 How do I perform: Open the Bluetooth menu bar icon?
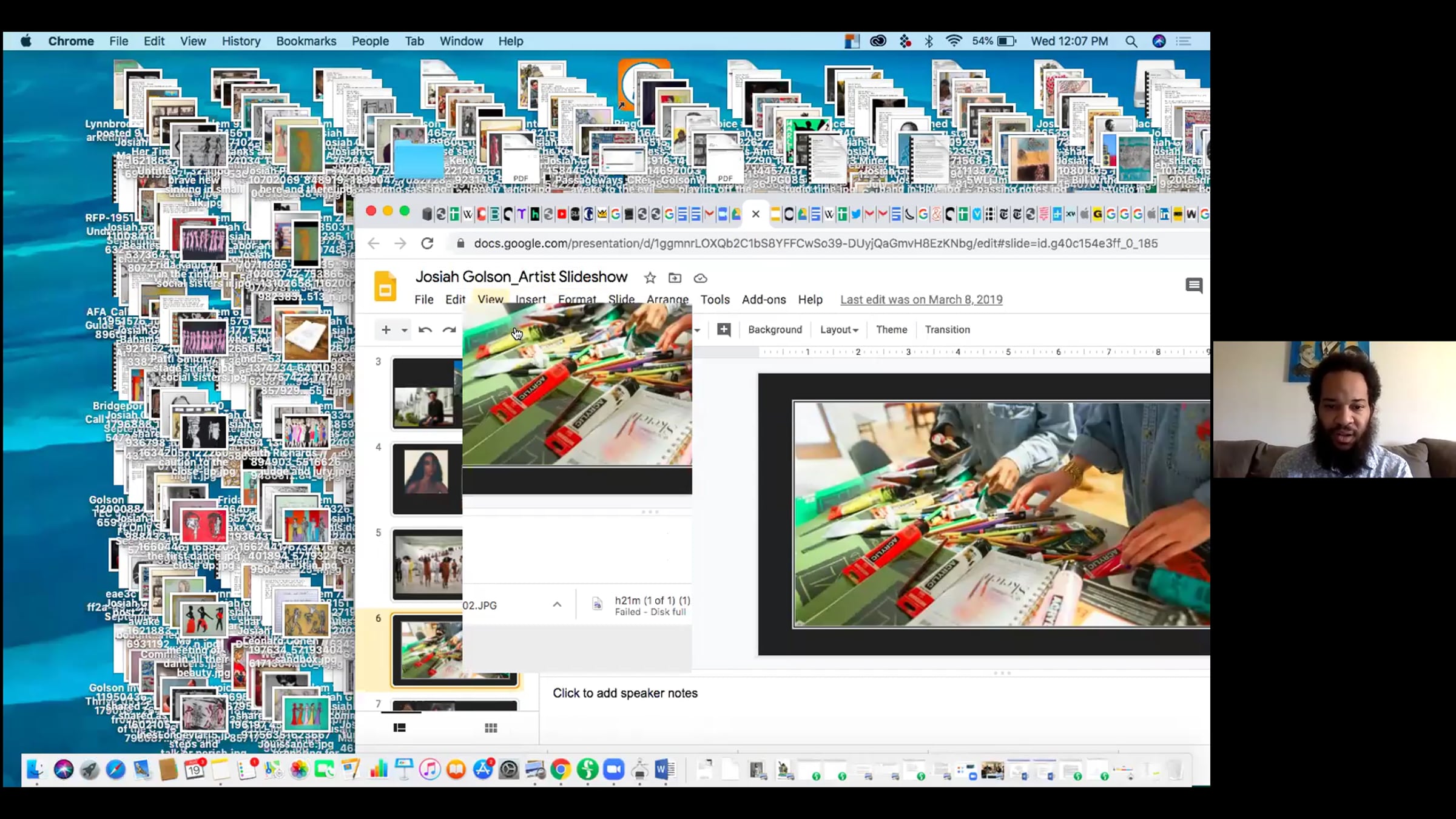928,41
